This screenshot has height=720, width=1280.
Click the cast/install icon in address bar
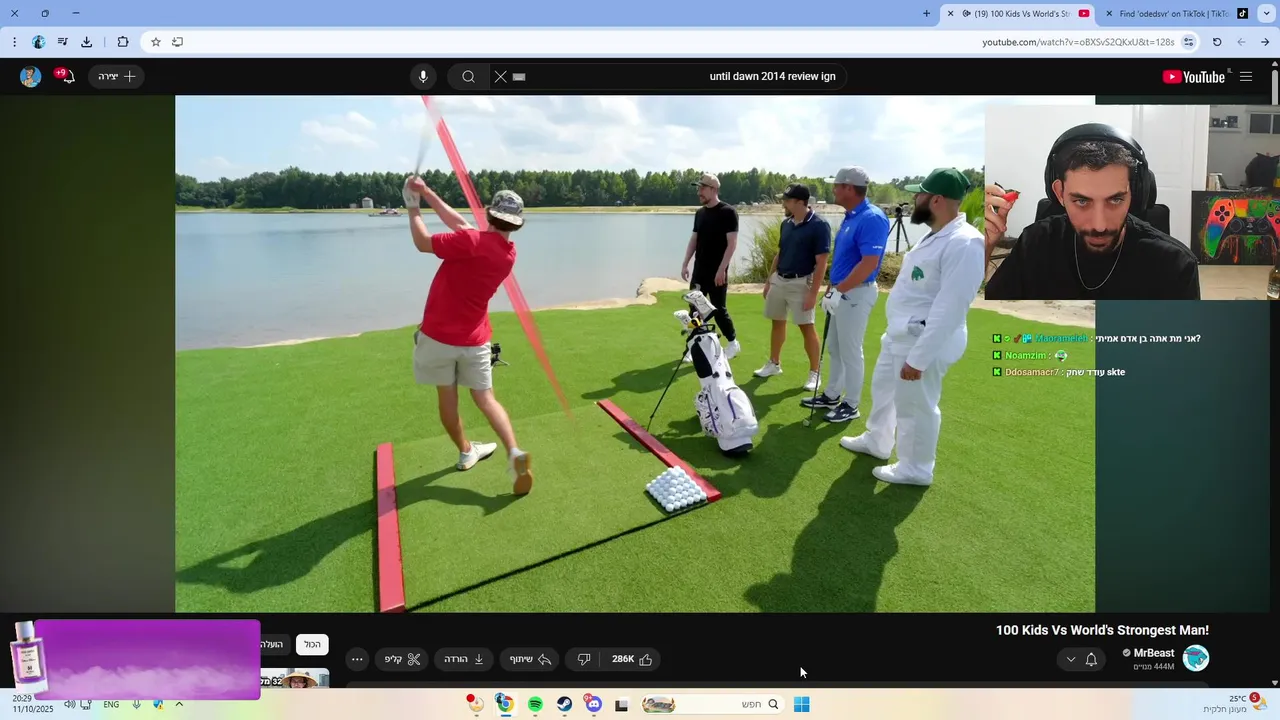177,42
